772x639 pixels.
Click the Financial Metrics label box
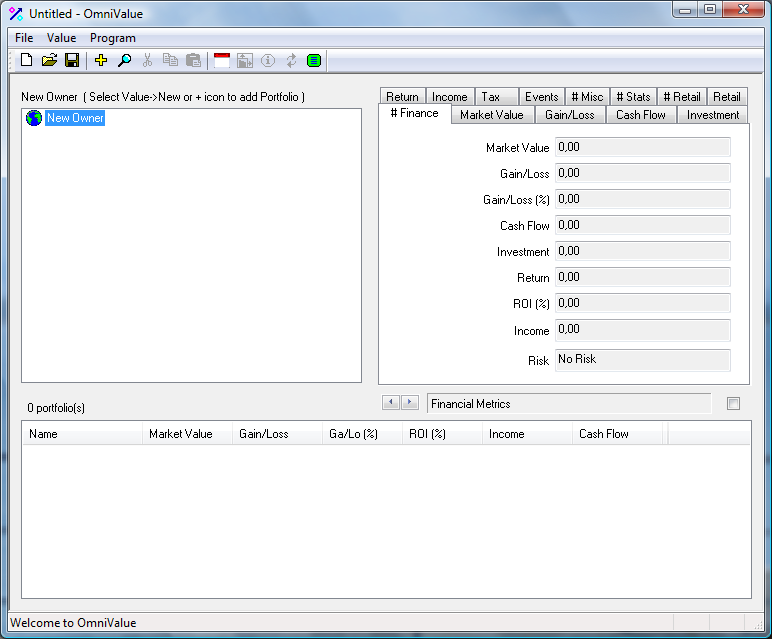569,404
